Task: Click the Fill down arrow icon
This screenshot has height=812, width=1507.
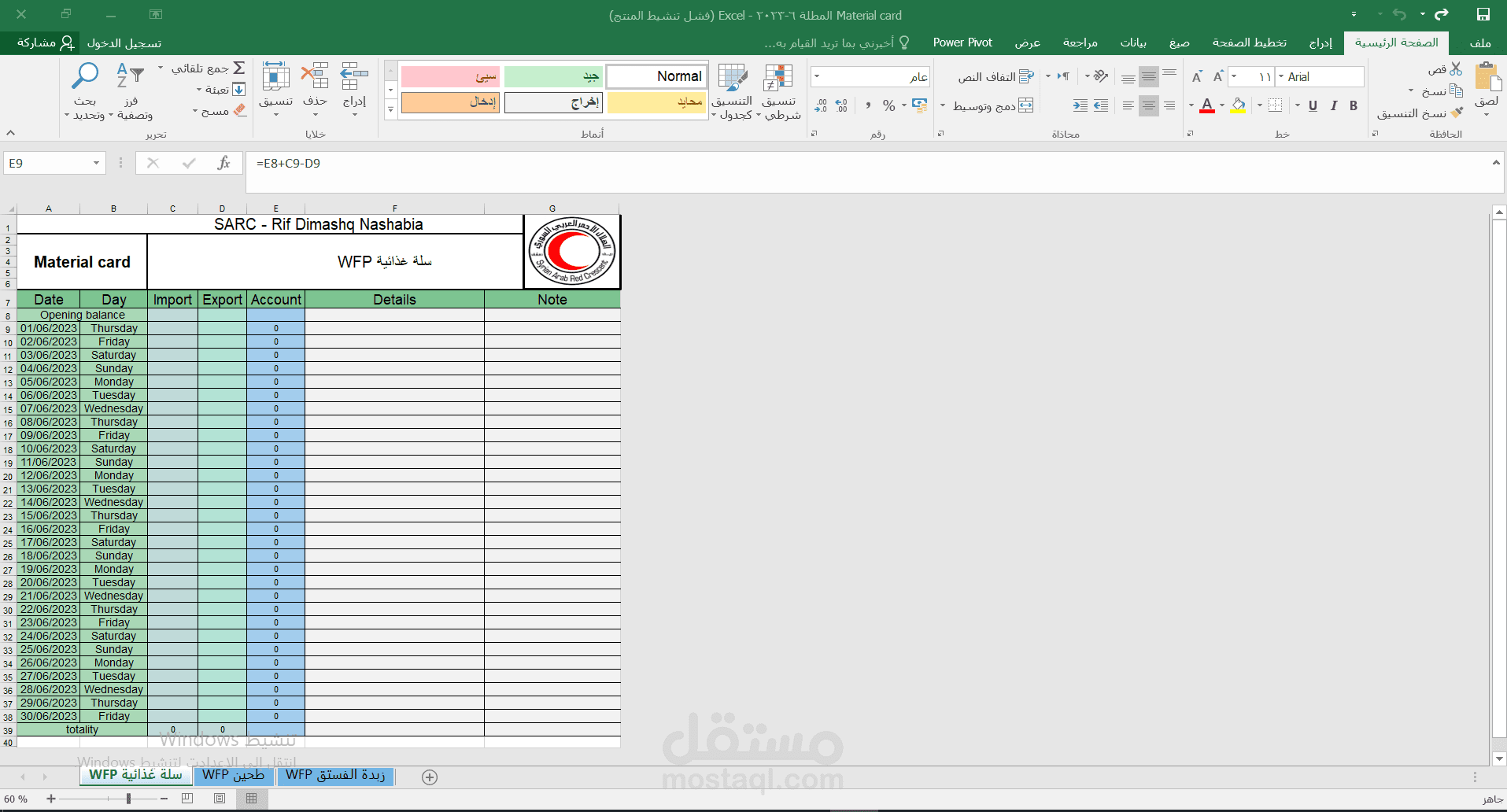Action: (x=239, y=90)
